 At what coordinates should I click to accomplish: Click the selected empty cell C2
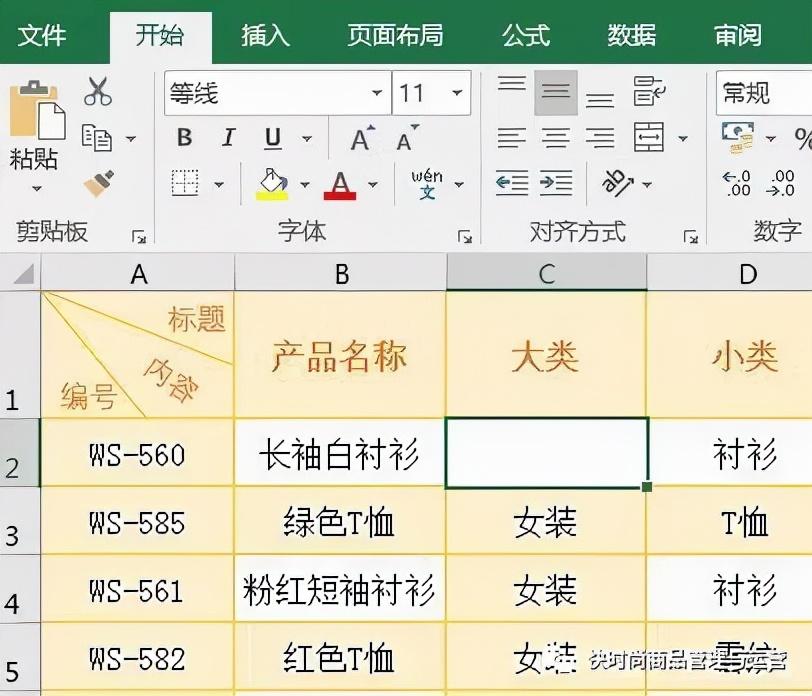(546, 453)
